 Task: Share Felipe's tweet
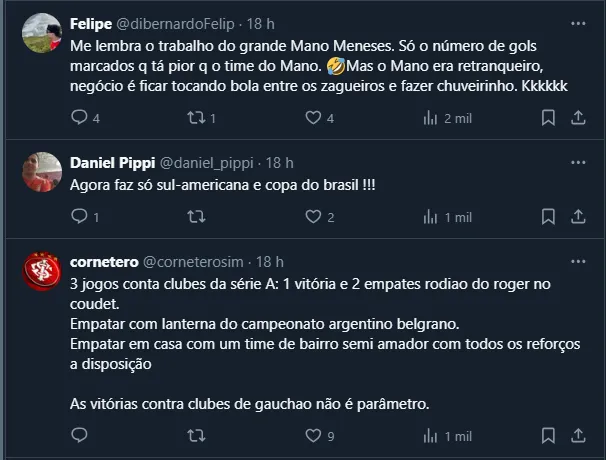pyautogui.click(x=577, y=118)
